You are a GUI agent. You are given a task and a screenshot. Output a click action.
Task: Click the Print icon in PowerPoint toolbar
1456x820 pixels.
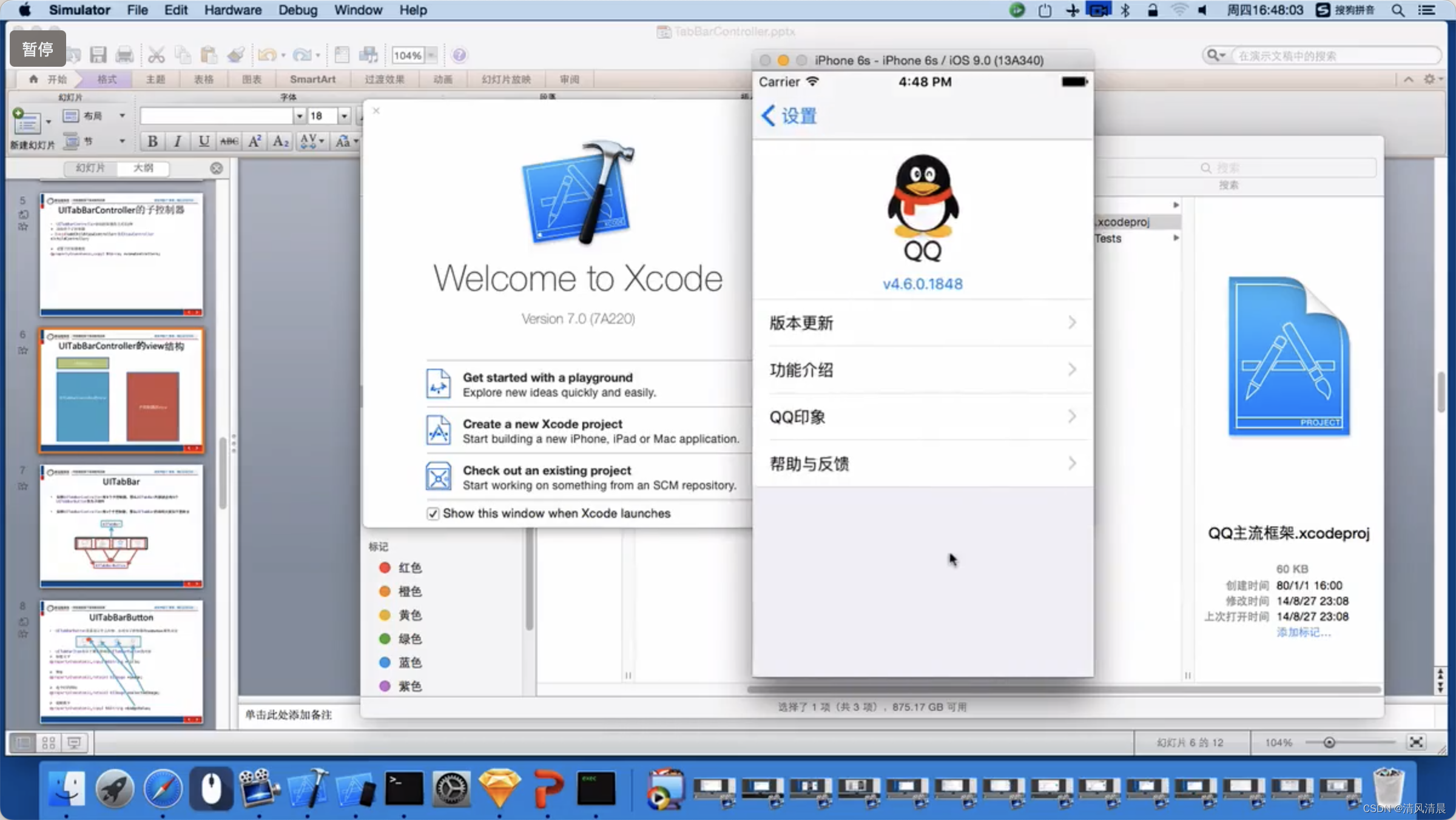[x=124, y=55]
